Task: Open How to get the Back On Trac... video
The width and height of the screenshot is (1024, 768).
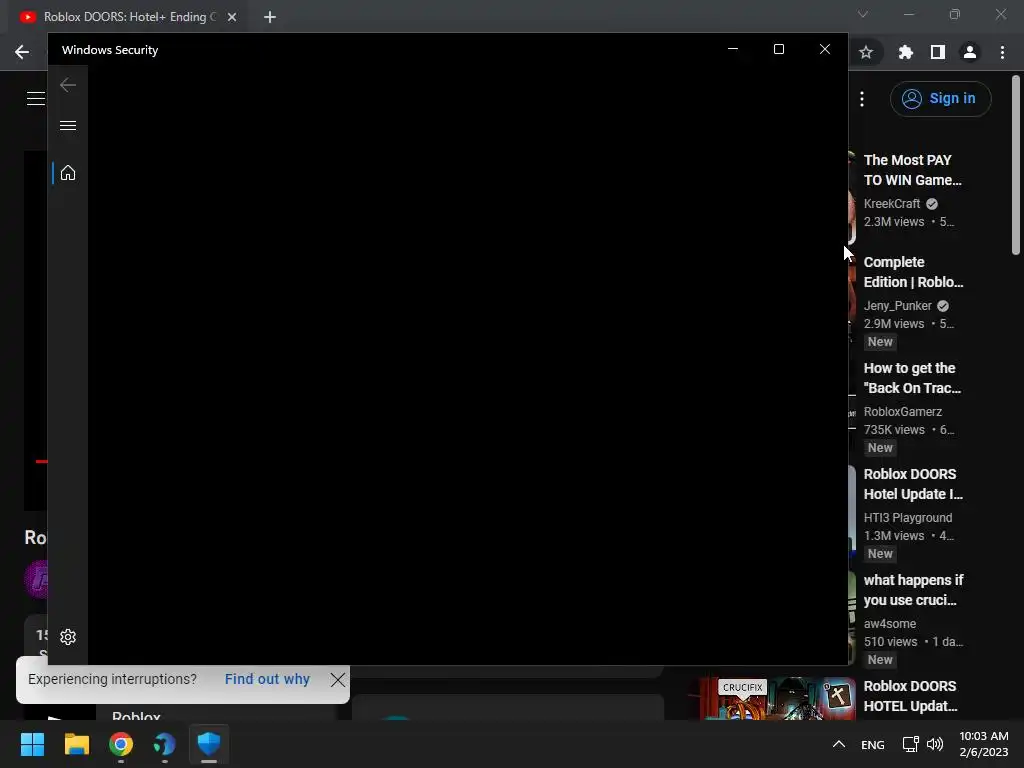Action: point(912,378)
